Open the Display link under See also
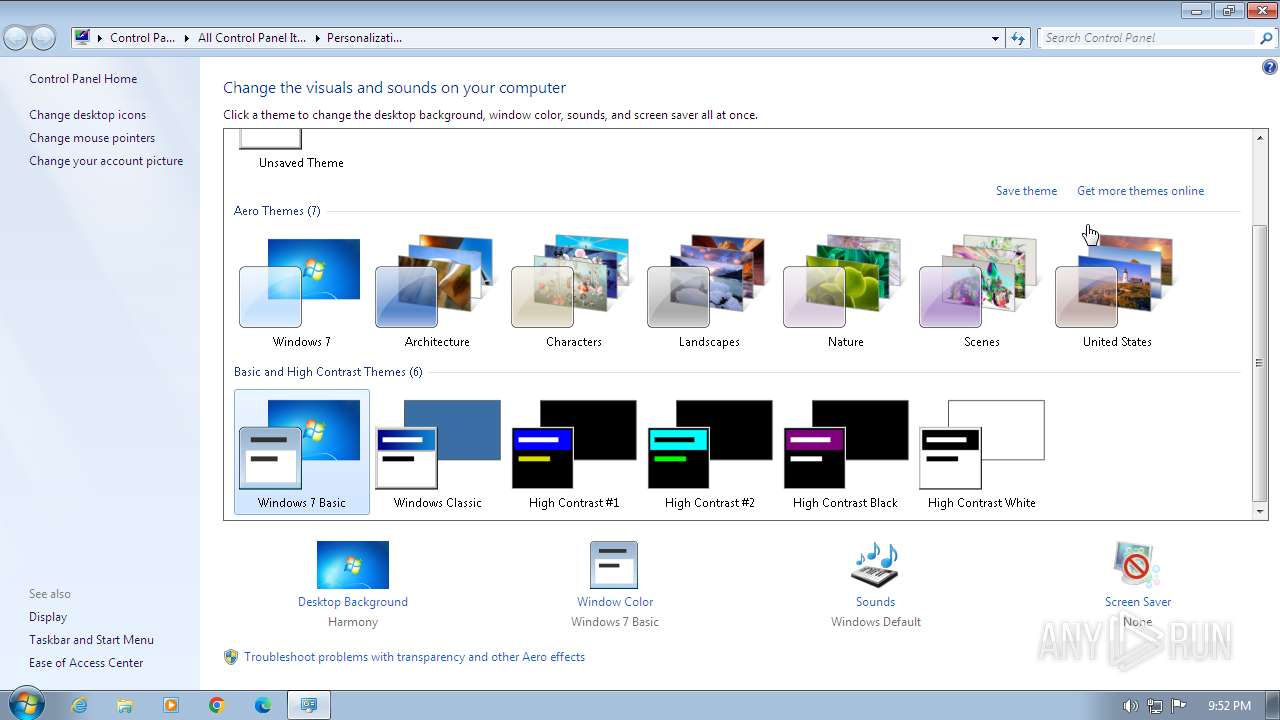 coord(48,617)
